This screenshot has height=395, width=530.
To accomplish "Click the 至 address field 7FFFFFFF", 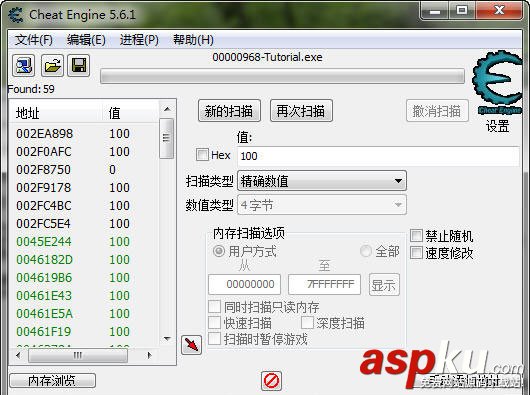I will click(x=324, y=284).
